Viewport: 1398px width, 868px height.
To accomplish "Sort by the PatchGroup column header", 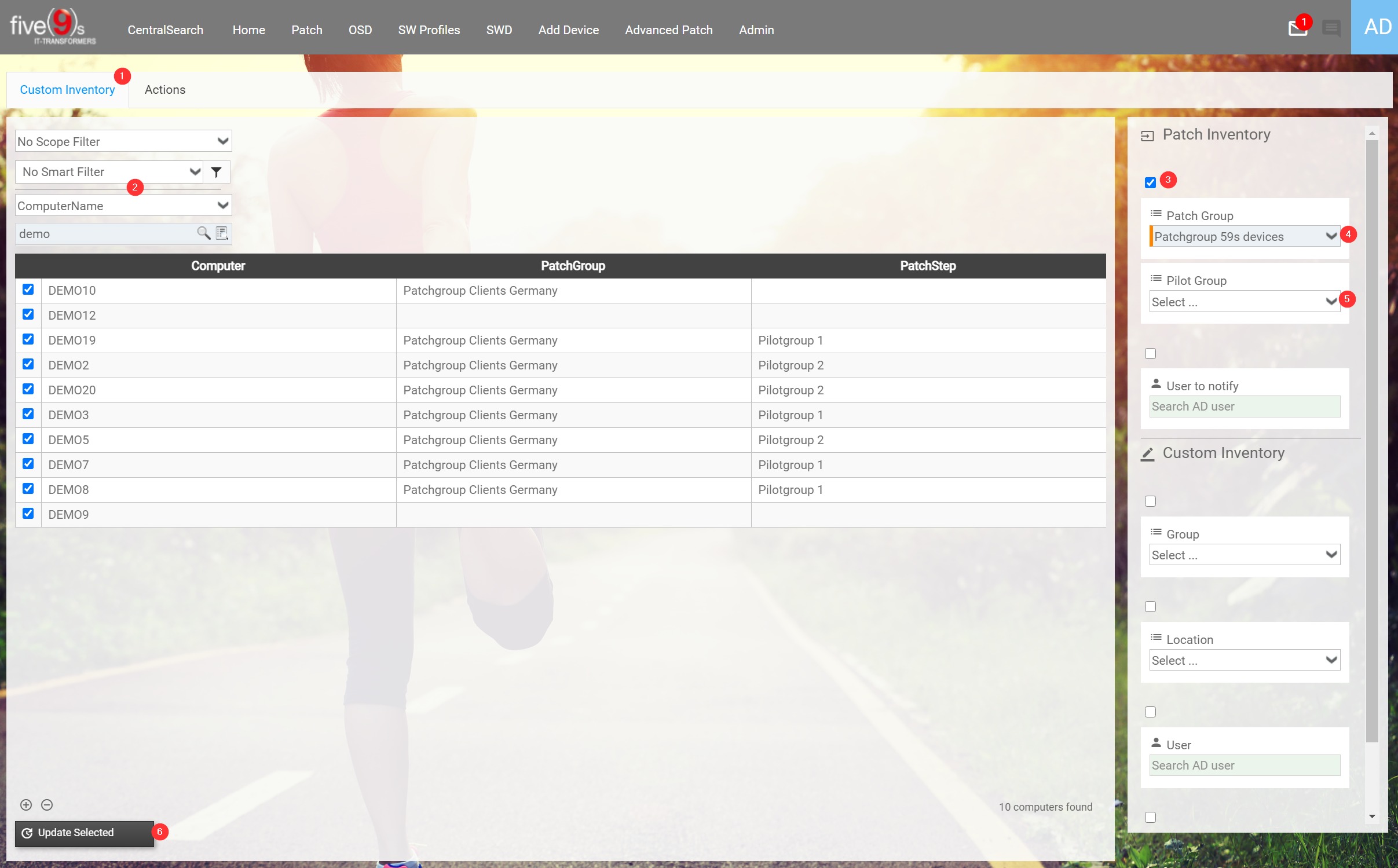I will pyautogui.click(x=573, y=266).
